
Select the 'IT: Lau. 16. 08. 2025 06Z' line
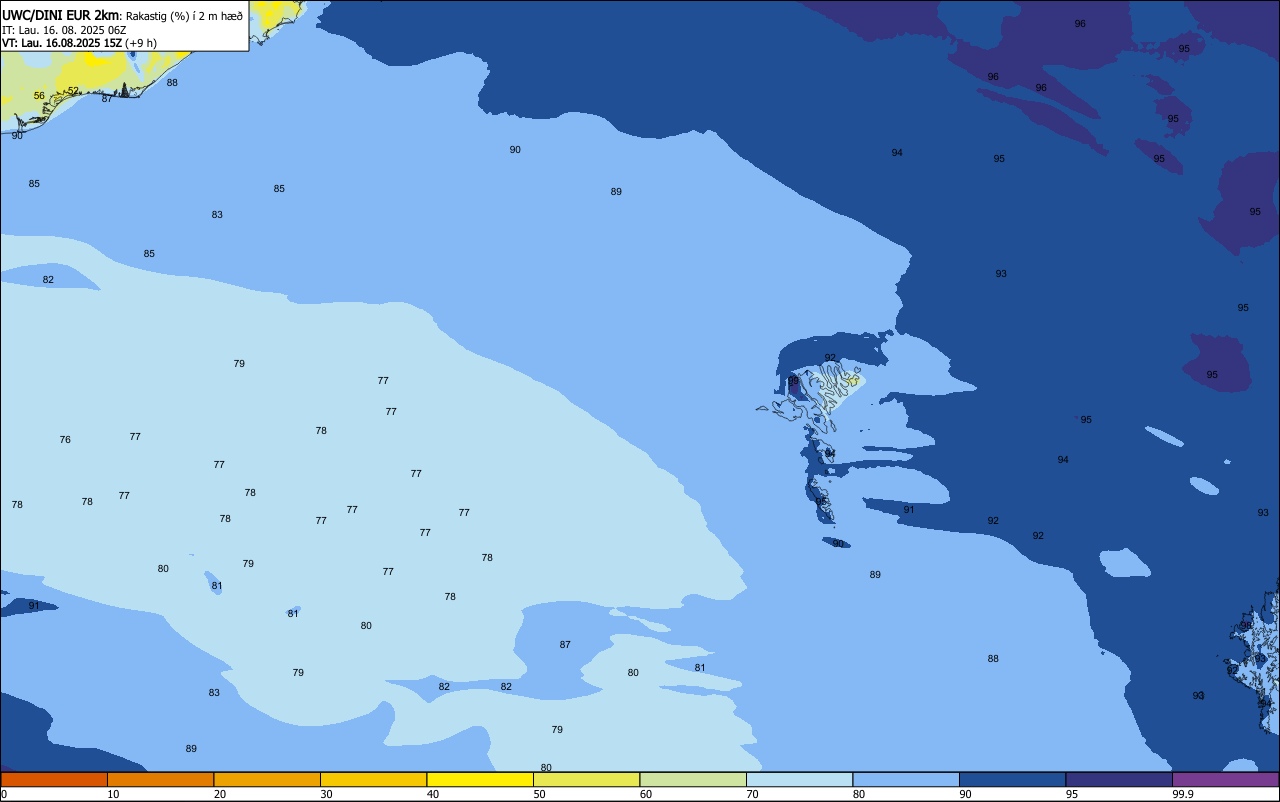pyautogui.click(x=64, y=30)
